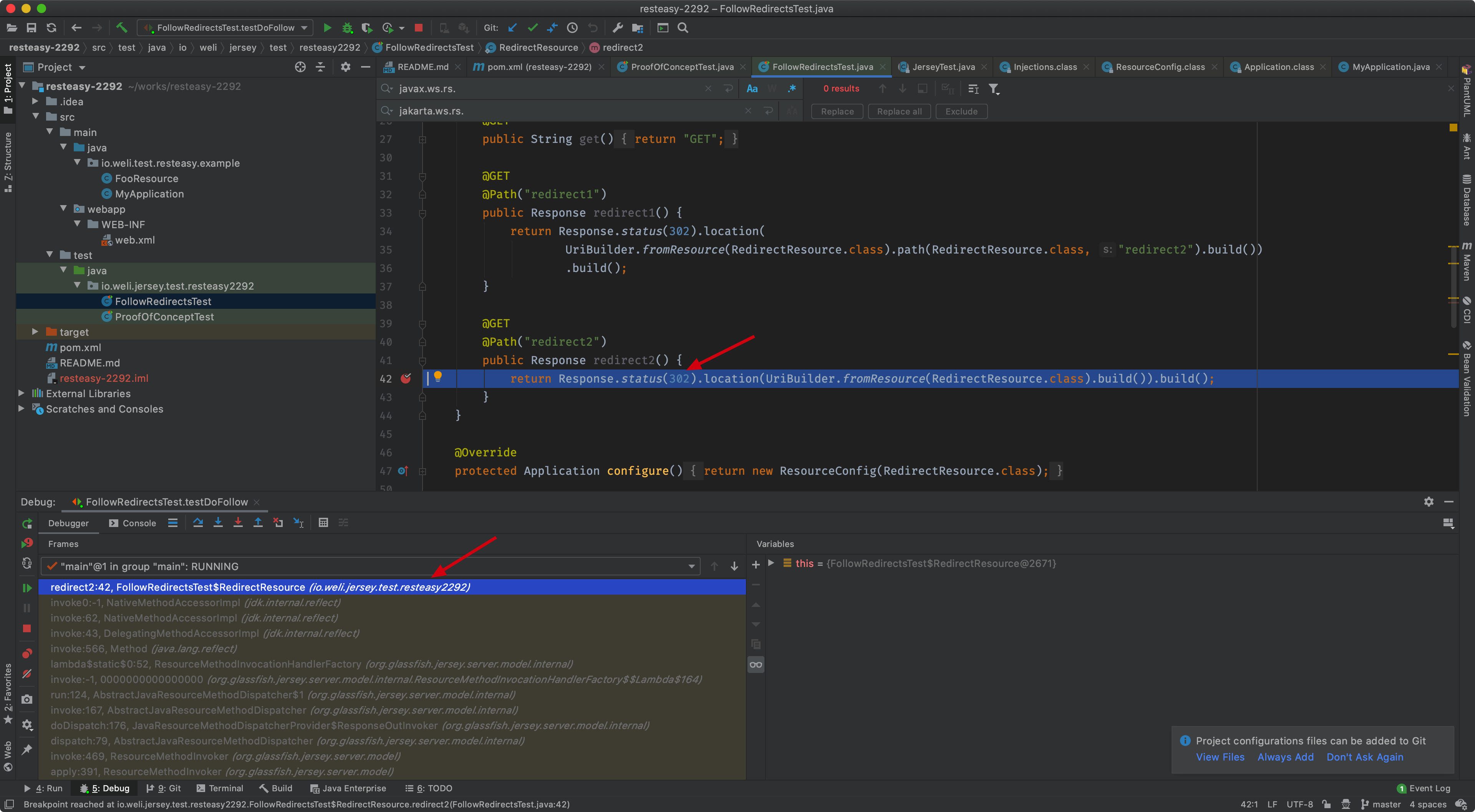Click the Git update project icon
1475x812 pixels.
click(512, 28)
